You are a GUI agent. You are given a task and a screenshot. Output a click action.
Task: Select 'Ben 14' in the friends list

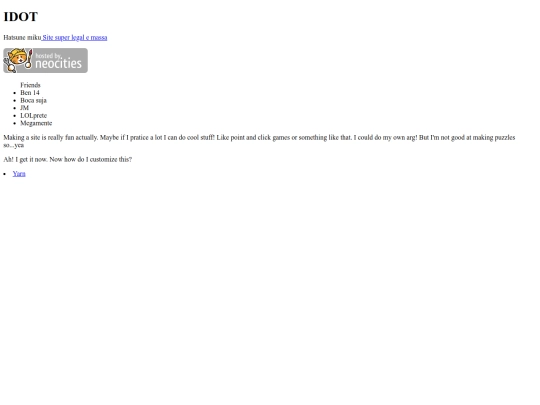(x=30, y=93)
